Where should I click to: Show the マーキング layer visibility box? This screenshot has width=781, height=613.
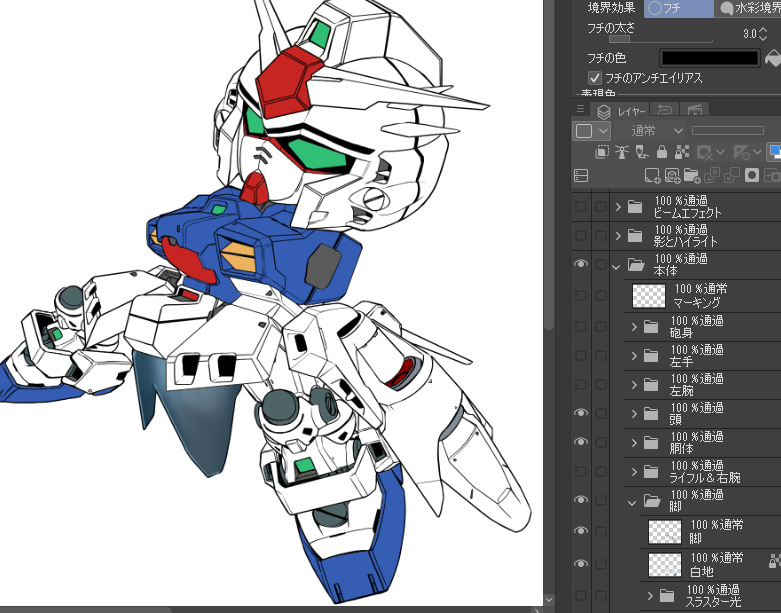(581, 296)
